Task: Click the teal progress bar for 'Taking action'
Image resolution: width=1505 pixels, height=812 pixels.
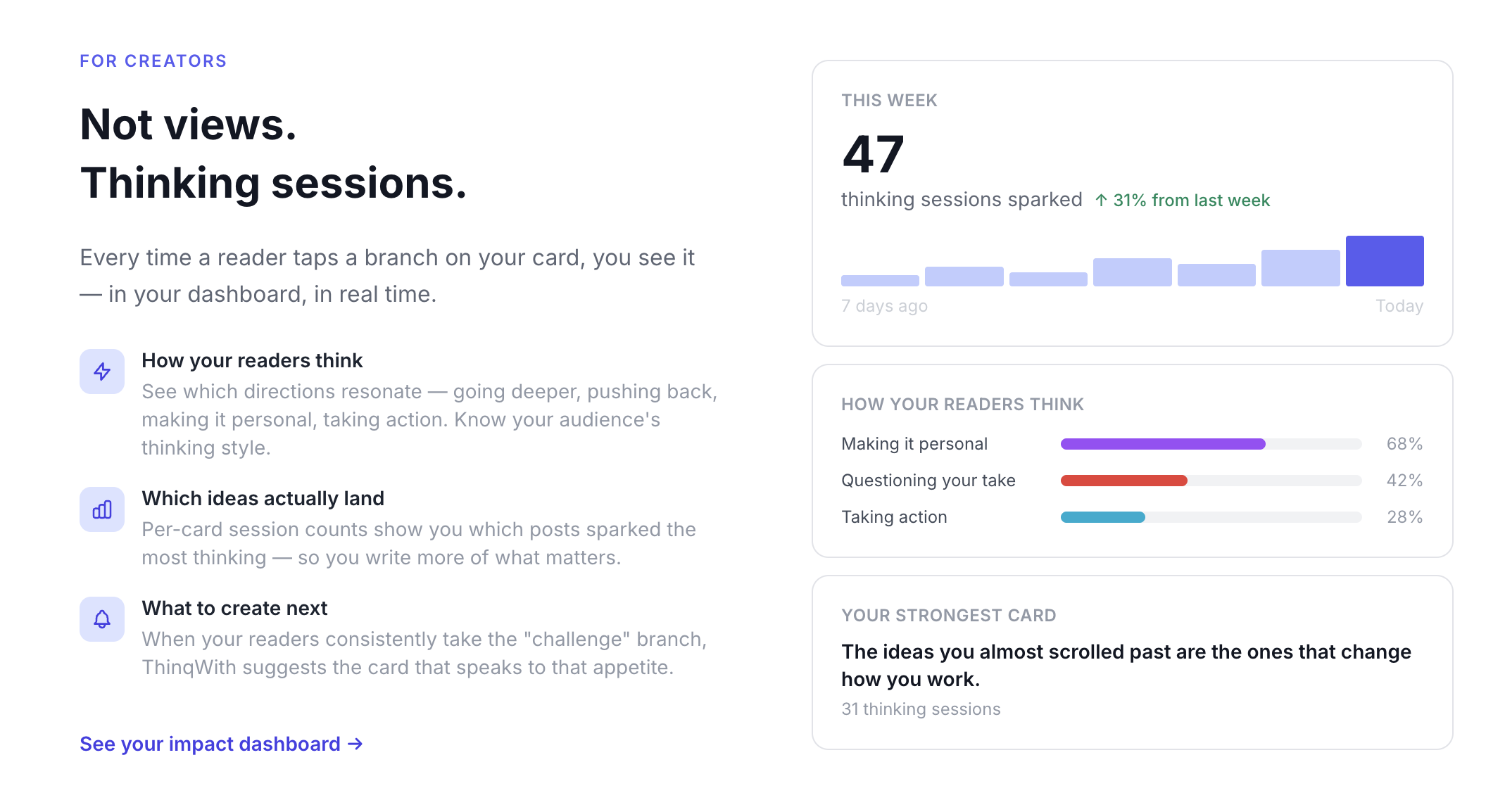Action: click(x=1102, y=516)
